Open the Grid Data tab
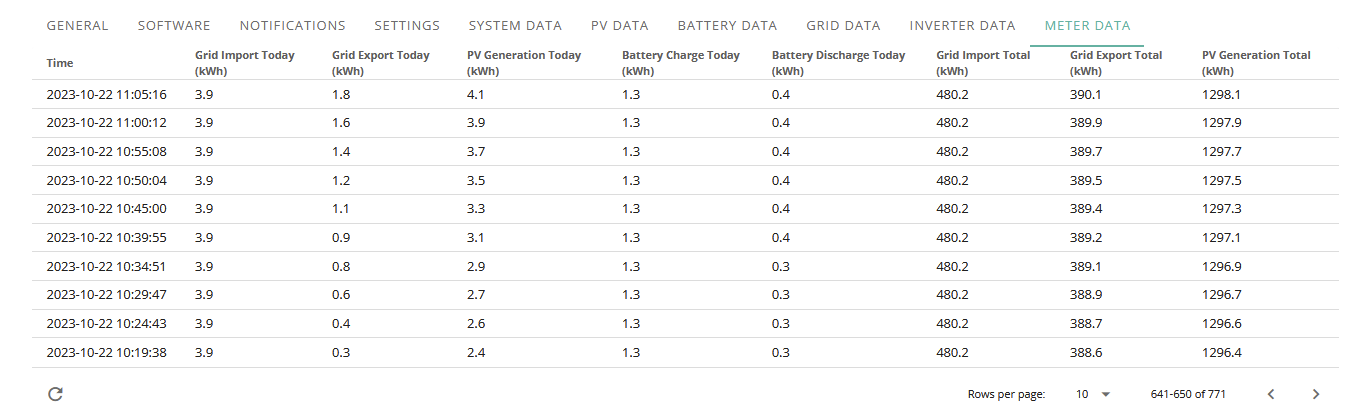Screen dimensions: 1361x403 point(843,25)
